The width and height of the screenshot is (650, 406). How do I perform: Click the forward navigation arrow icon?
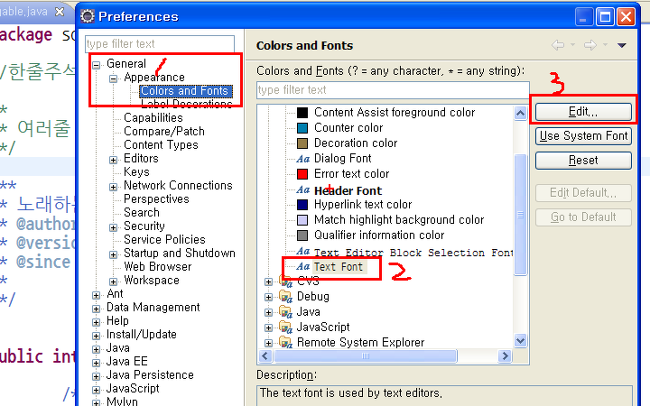(590, 45)
